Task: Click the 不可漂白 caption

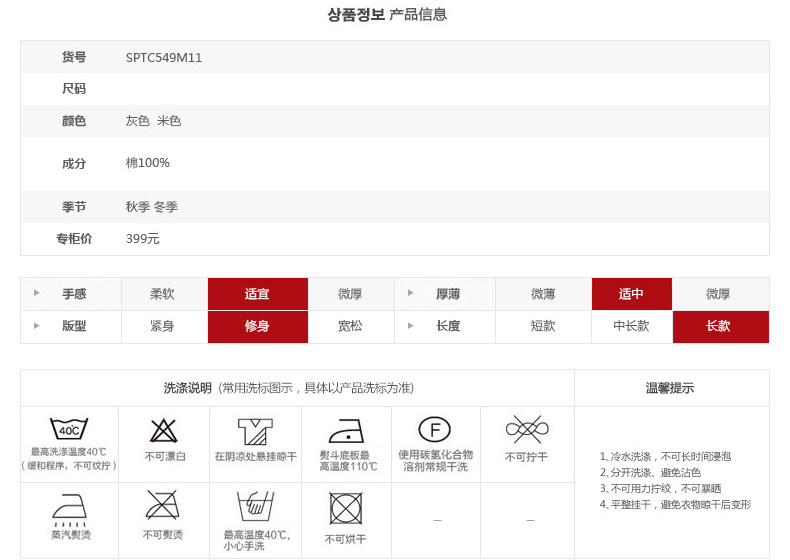Action: pyautogui.click(x=165, y=457)
